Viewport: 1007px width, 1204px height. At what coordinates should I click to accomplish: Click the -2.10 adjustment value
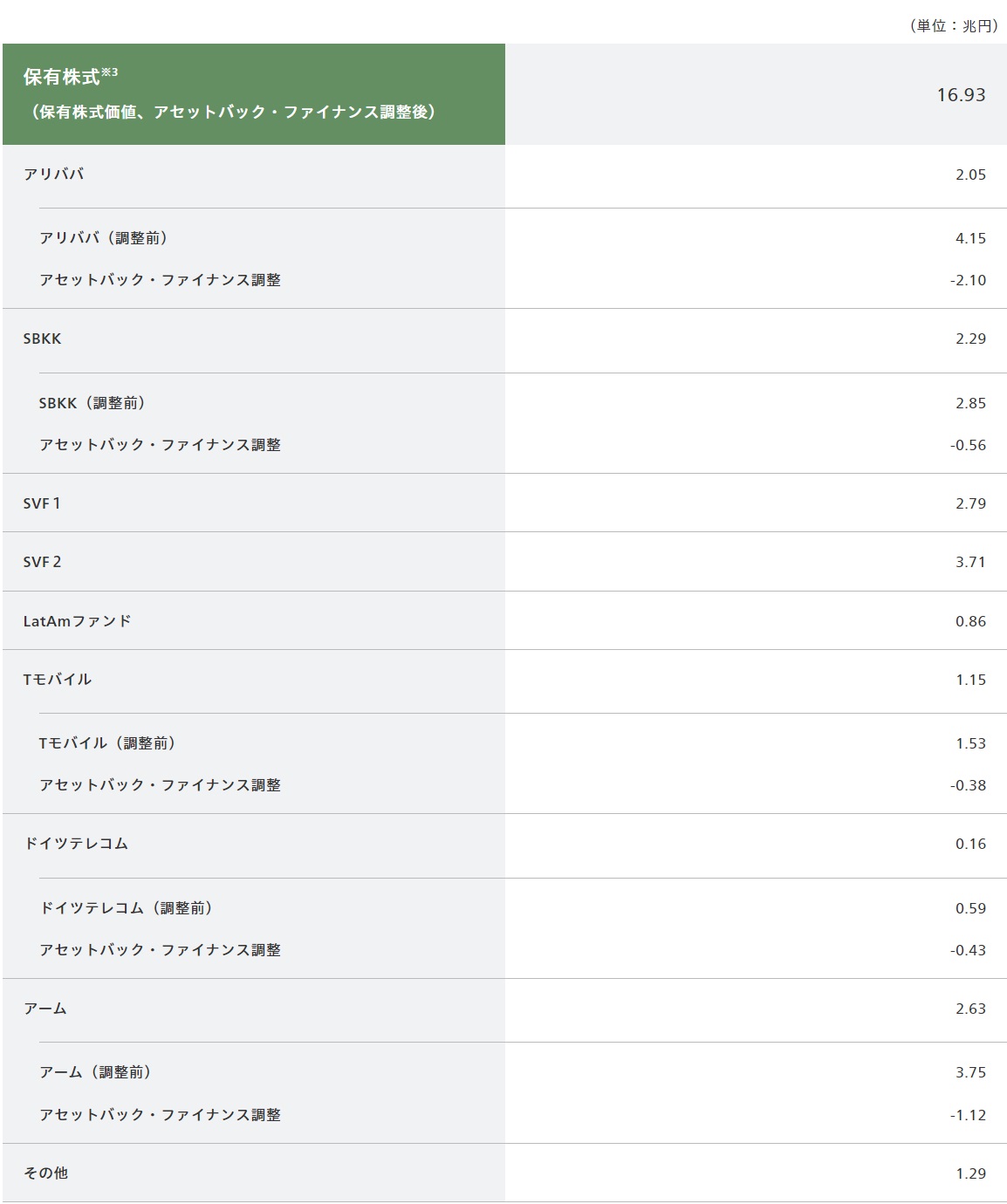(968, 280)
